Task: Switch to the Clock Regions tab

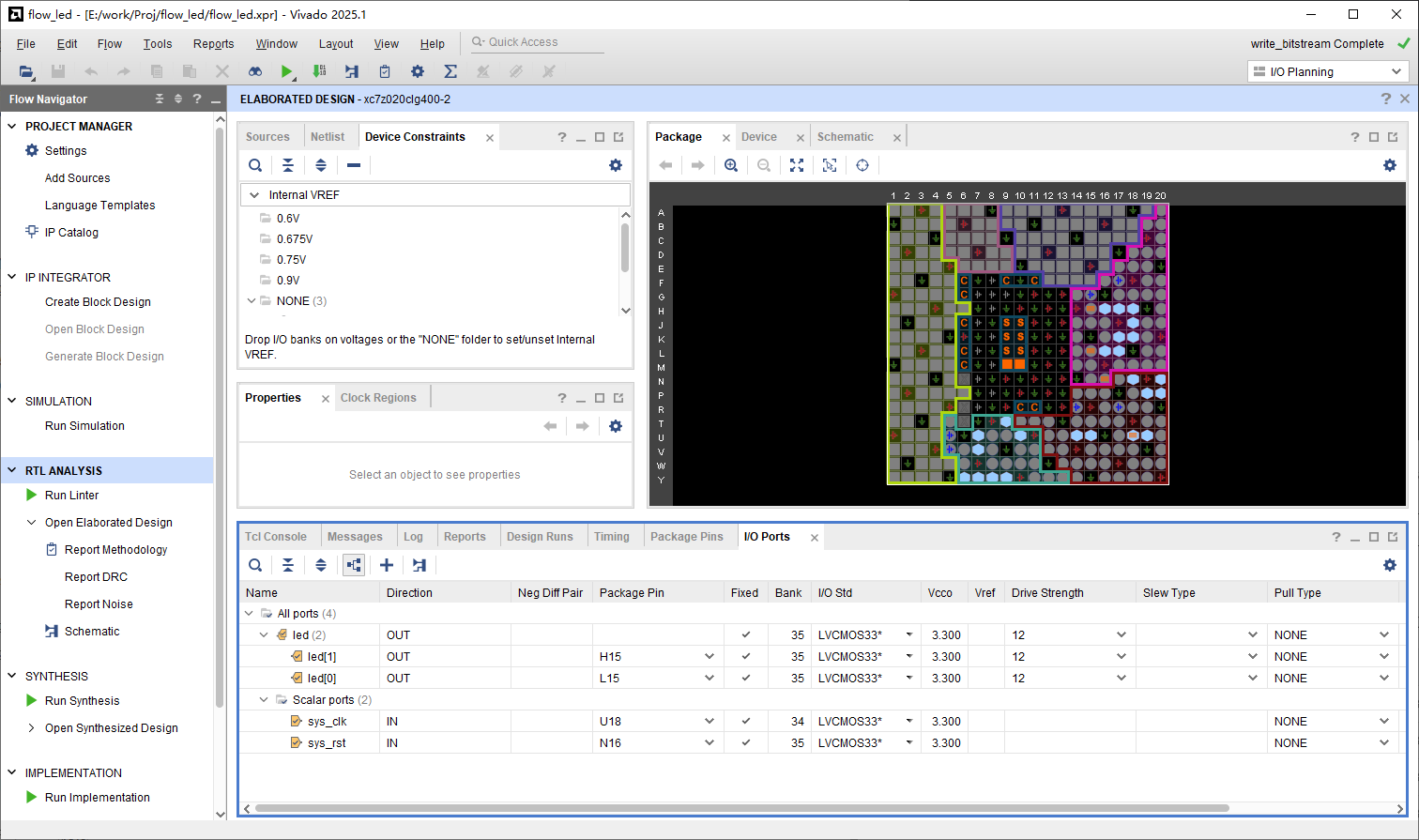Action: (x=378, y=398)
